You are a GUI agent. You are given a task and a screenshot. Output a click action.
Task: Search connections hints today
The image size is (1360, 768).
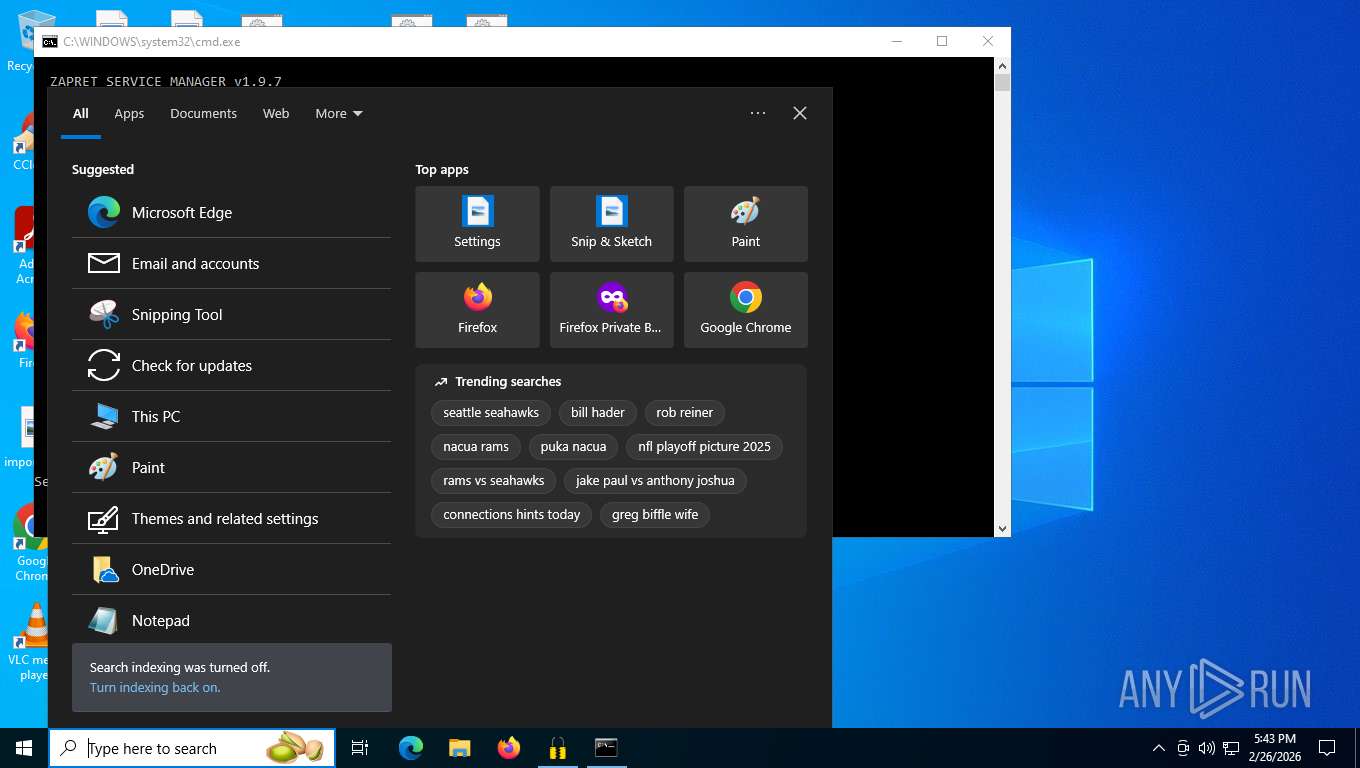pyautogui.click(x=512, y=514)
